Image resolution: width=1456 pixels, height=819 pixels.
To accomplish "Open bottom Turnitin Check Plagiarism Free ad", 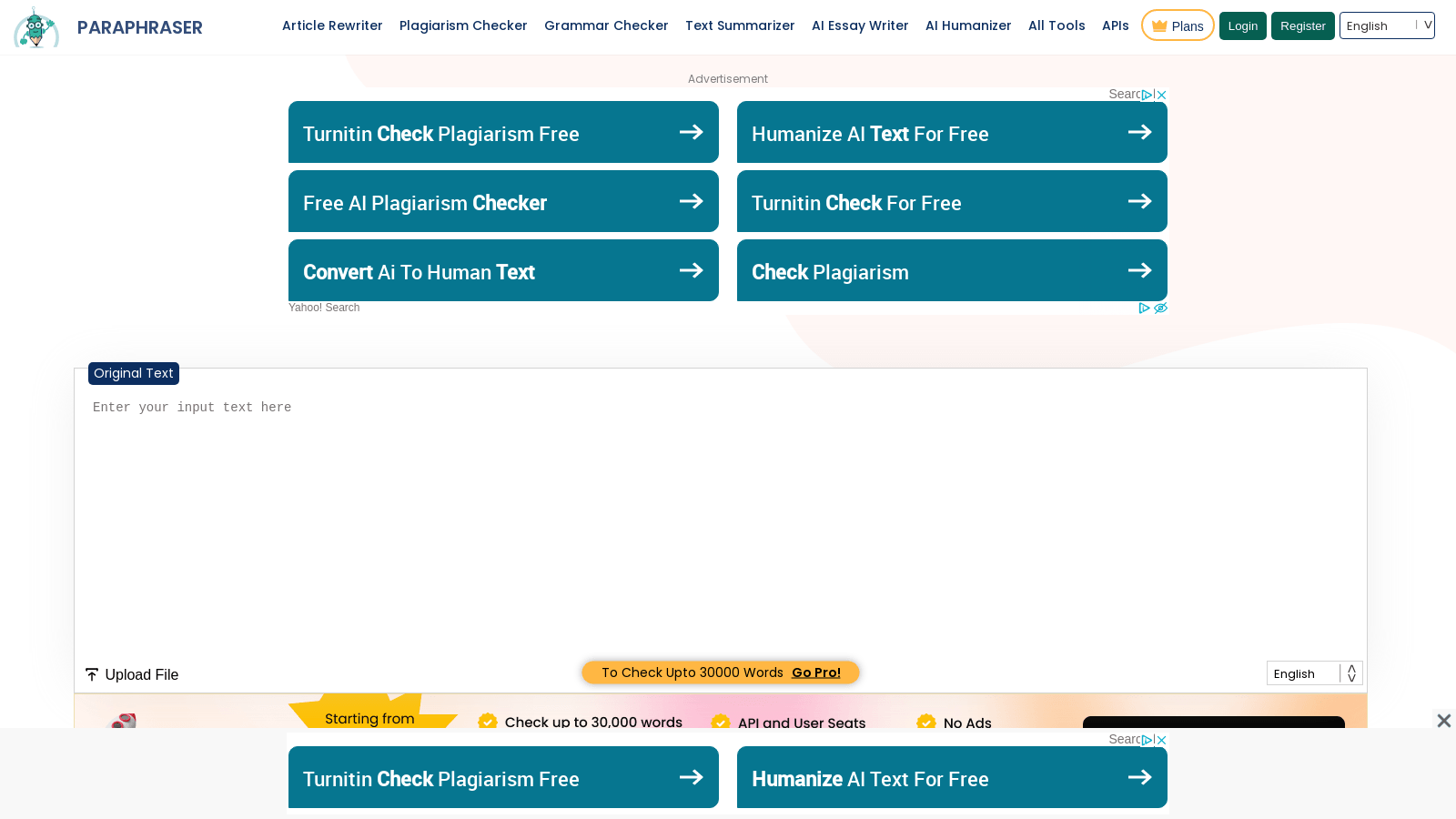I will [x=503, y=777].
